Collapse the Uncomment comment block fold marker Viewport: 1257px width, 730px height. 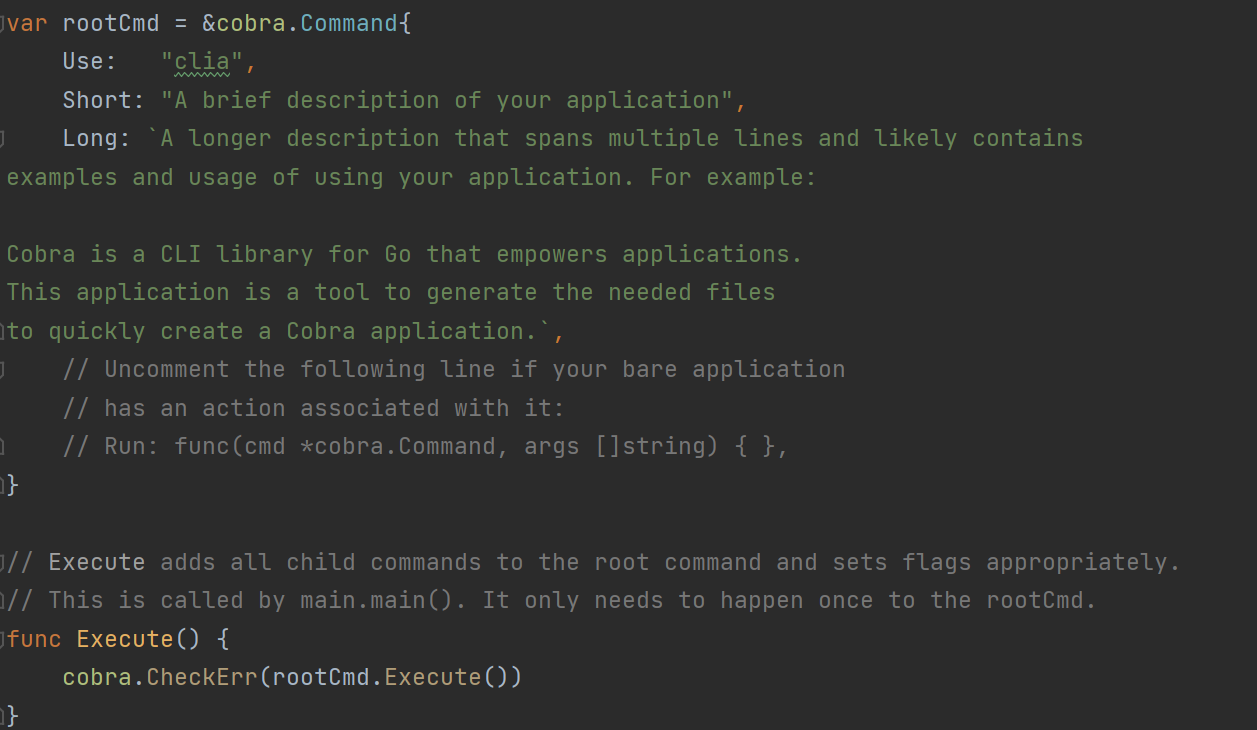[x=3, y=370]
